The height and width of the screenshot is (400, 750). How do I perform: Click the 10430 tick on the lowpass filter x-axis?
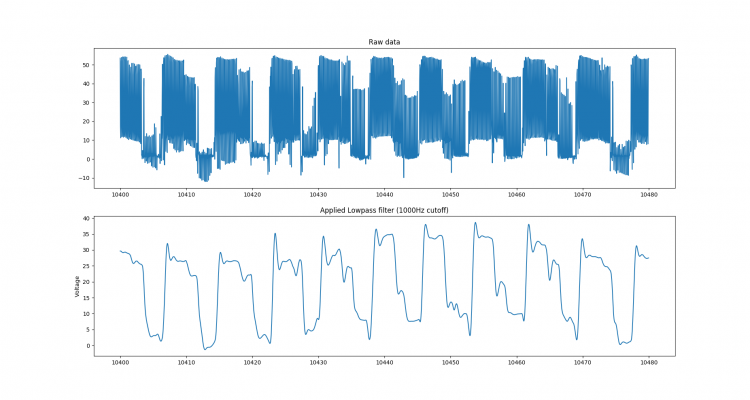click(x=318, y=363)
